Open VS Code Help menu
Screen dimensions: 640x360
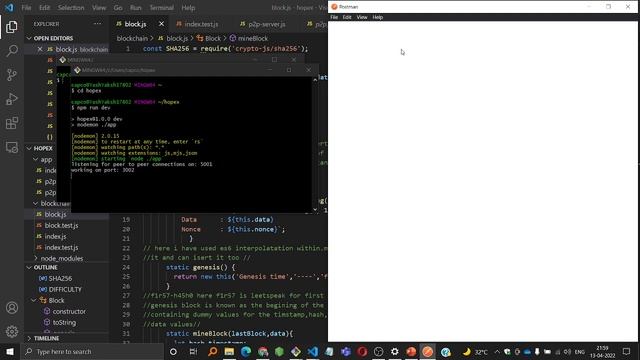pyautogui.click(x=188, y=8)
